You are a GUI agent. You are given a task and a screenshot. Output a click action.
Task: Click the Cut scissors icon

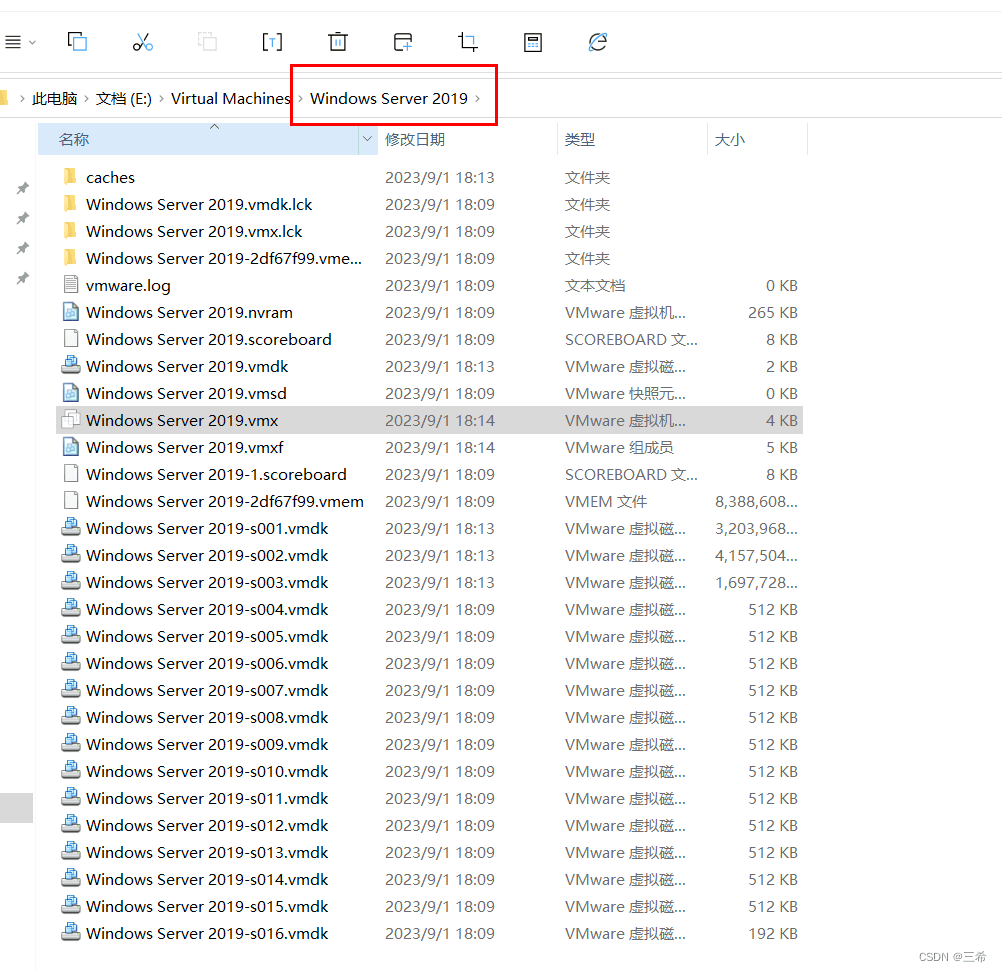click(143, 42)
